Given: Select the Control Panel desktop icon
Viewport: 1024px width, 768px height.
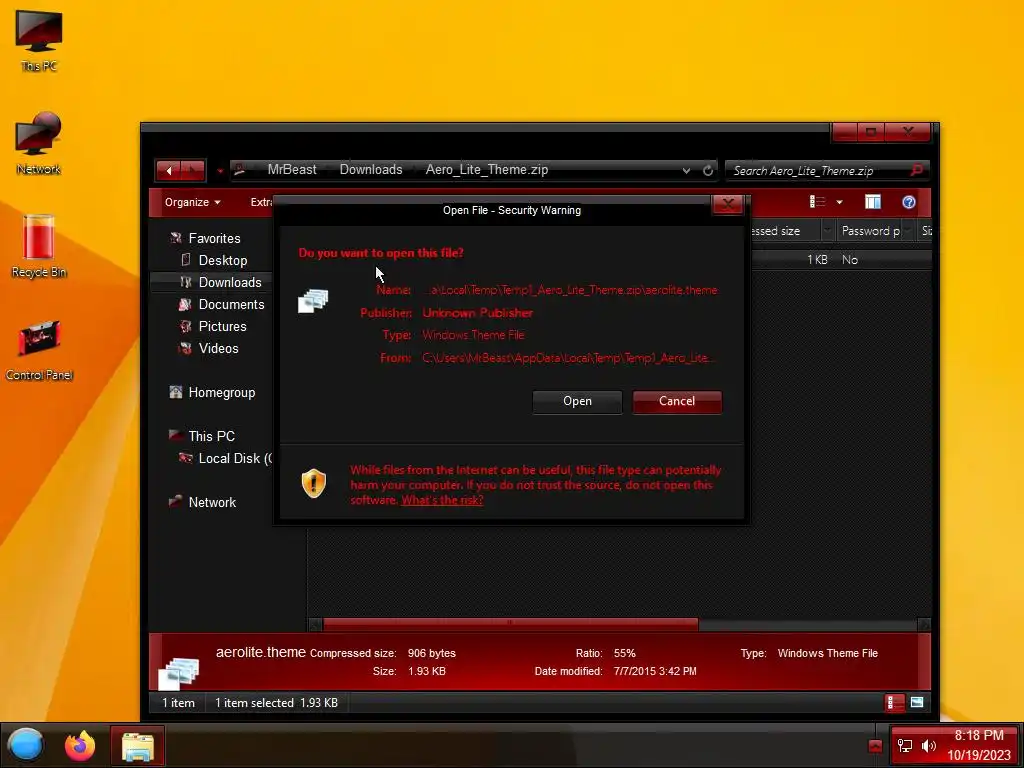Looking at the screenshot, I should 39,349.
